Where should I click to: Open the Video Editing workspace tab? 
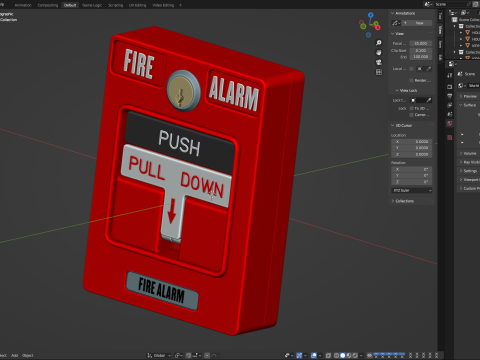(x=163, y=5)
